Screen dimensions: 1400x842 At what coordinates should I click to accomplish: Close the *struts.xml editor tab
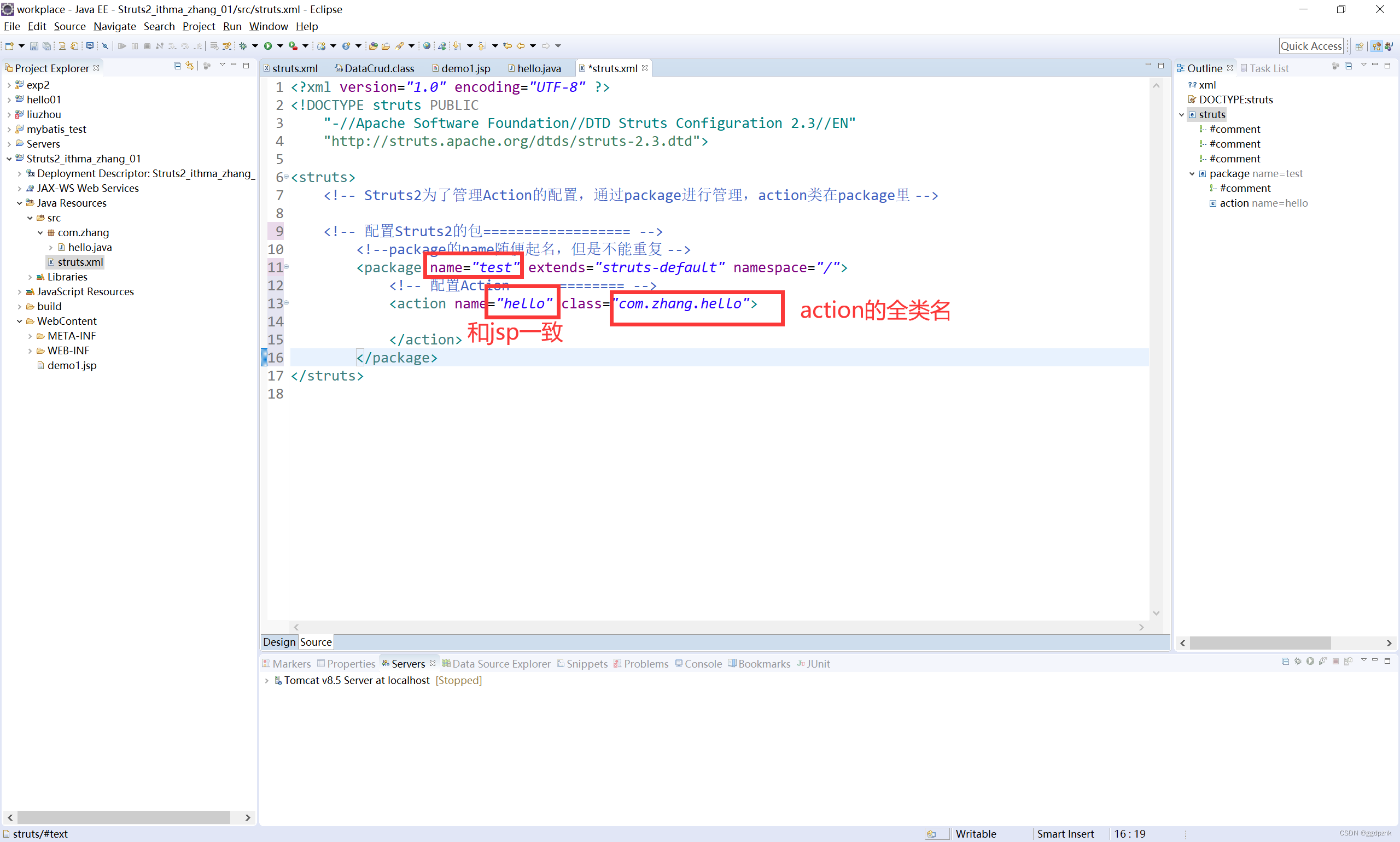tap(645, 67)
